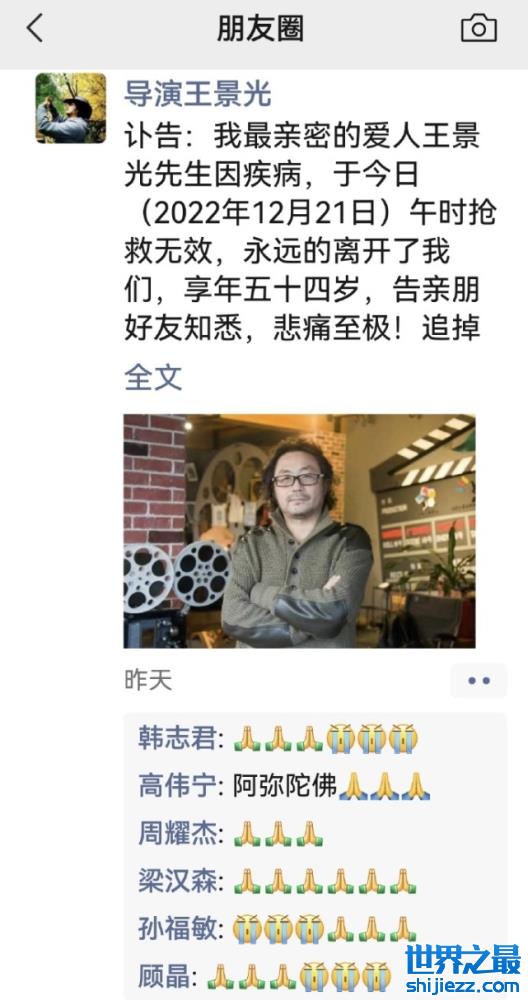Tap the 阿弥陀佛 comment text
Viewport: 528px width, 1000px height.
[x=285, y=786]
